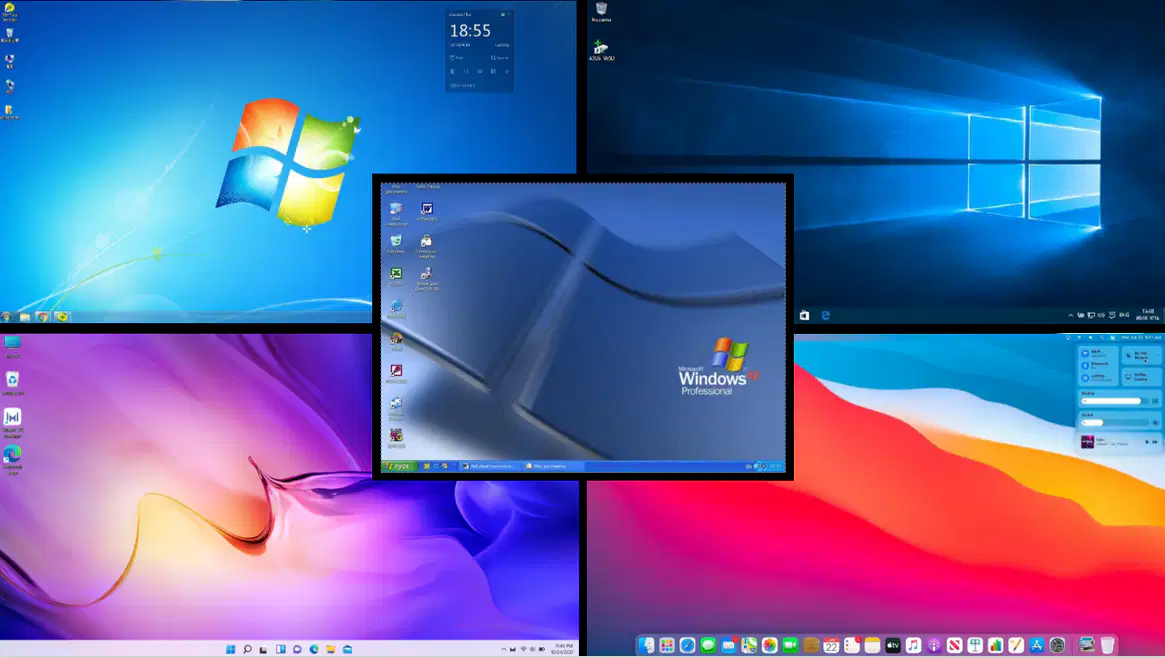Open Calendar showing 22 in macOS dock
The width and height of the screenshot is (1165, 658).
coord(831,645)
